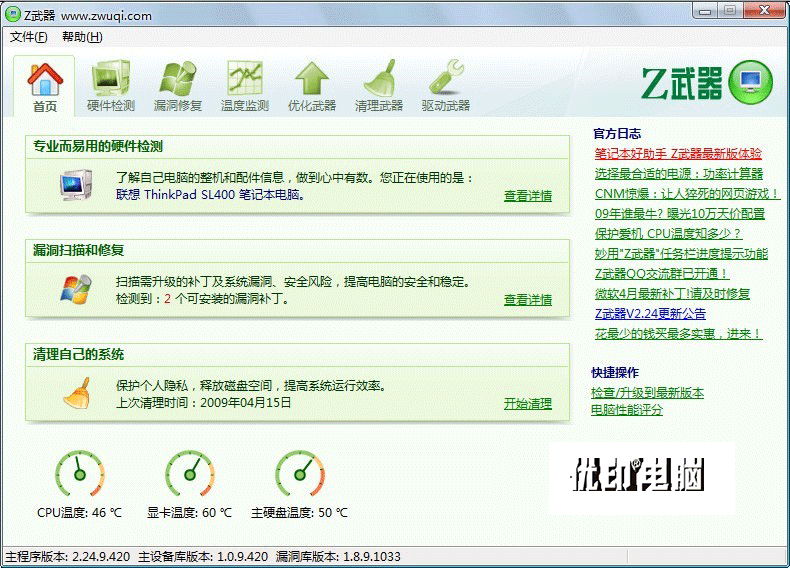Image resolution: width=790 pixels, height=568 pixels.
Task: Click 主硬盘温度: 50 ℃ label
Action: (x=300, y=513)
